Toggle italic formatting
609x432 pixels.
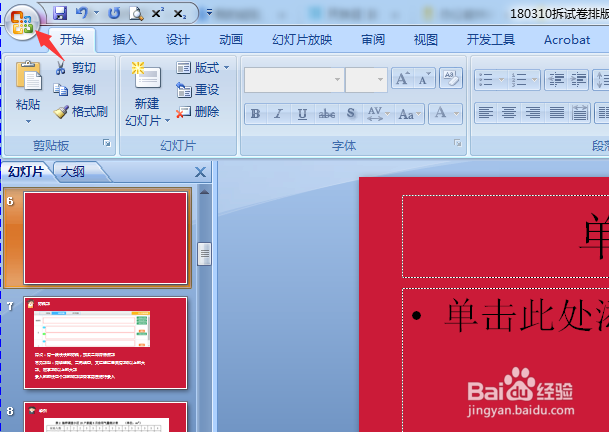pyautogui.click(x=278, y=114)
